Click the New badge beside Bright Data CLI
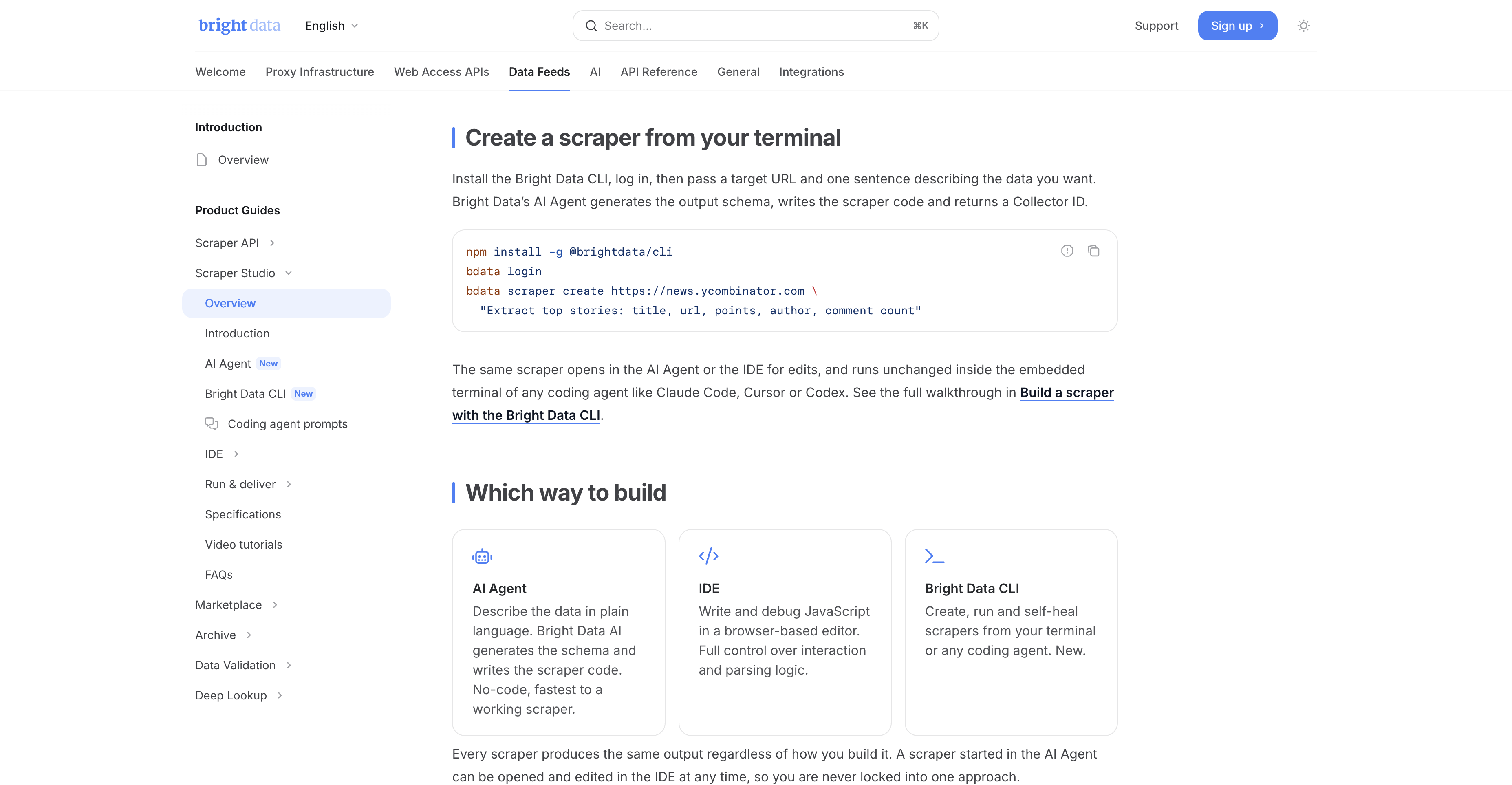1512x785 pixels. (x=304, y=393)
